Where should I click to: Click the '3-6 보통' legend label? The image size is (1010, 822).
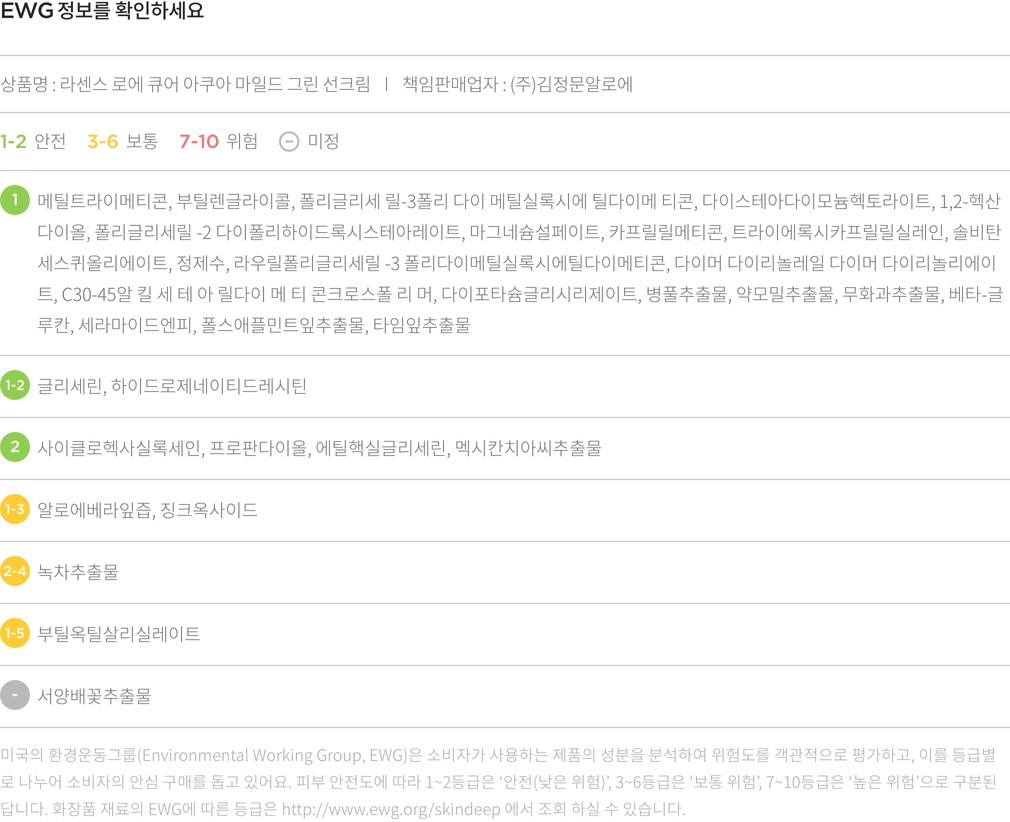[122, 142]
